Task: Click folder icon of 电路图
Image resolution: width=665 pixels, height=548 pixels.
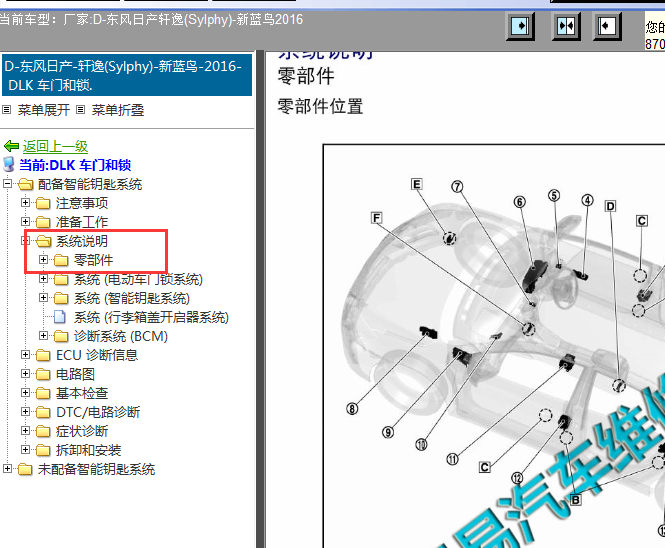Action: 43,374
